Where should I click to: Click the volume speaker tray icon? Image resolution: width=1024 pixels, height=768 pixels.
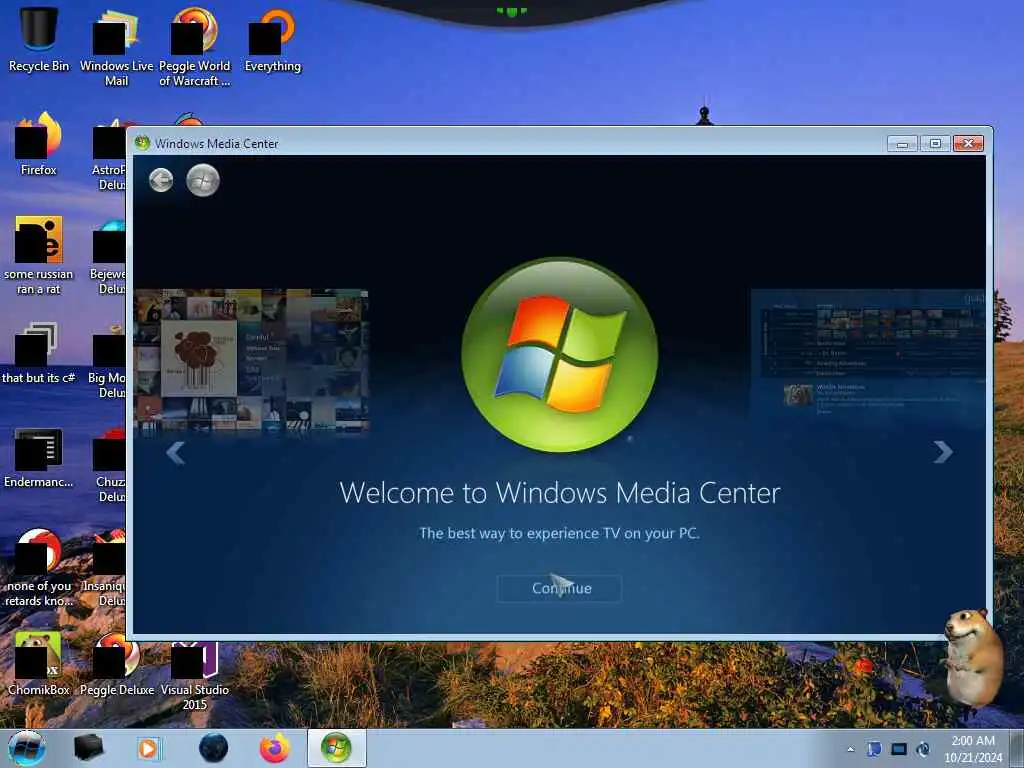[923, 749]
